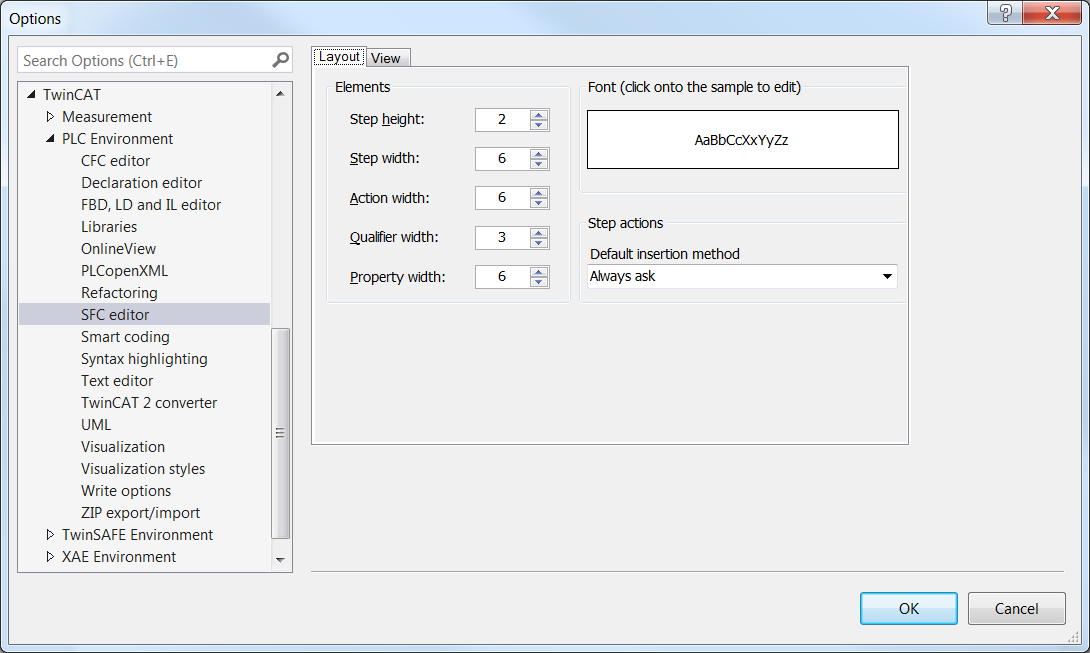Viewport: 1090px width, 653px height.
Task: Select Visualization styles item
Action: pos(143,469)
